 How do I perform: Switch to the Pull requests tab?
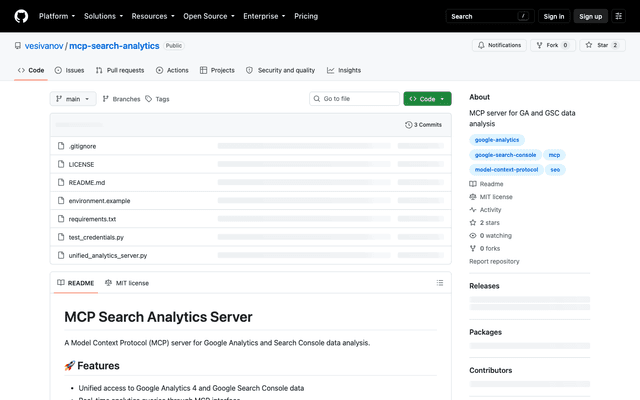pos(120,70)
